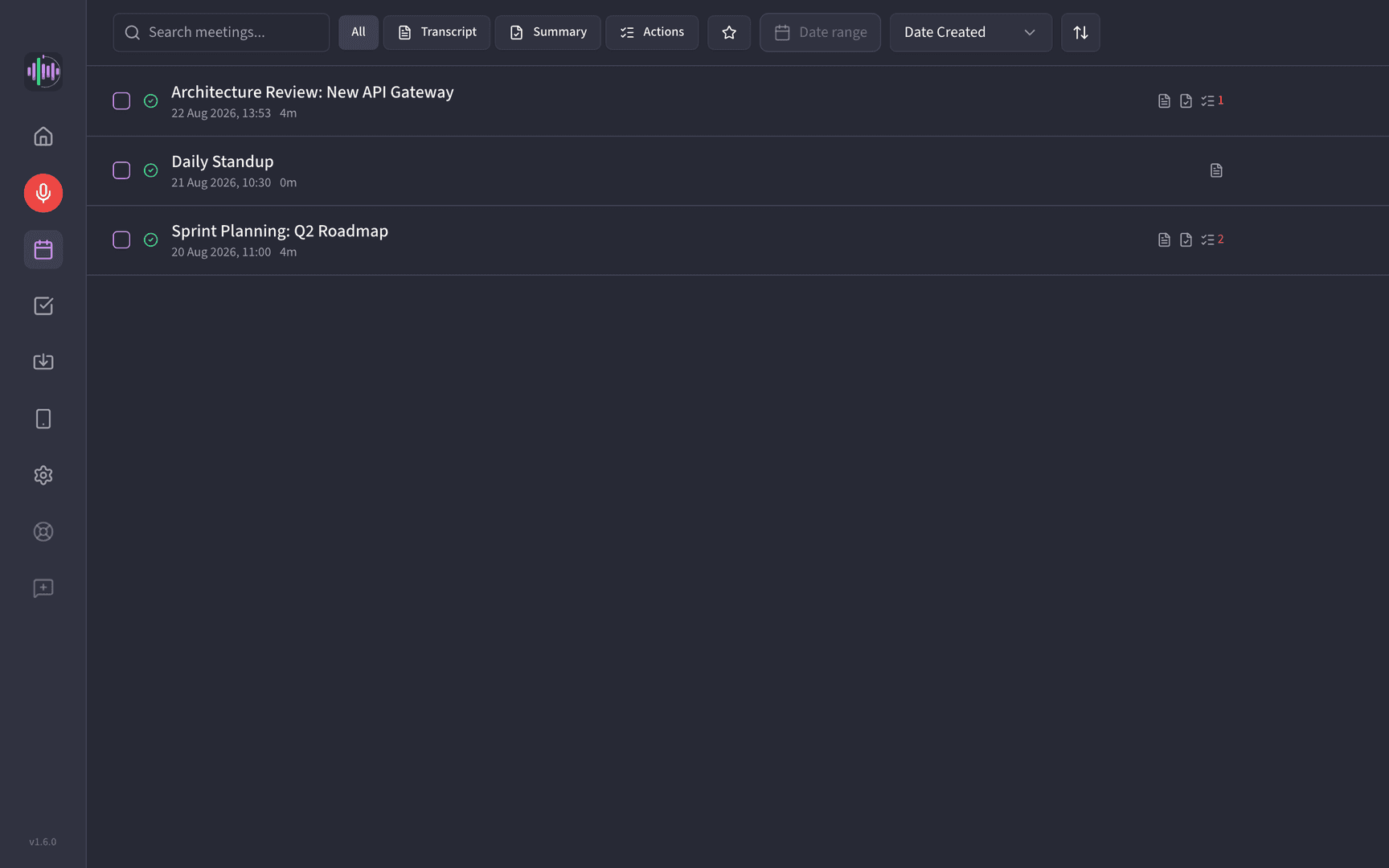
Task: Open the import download sidebar icon
Action: click(x=43, y=362)
